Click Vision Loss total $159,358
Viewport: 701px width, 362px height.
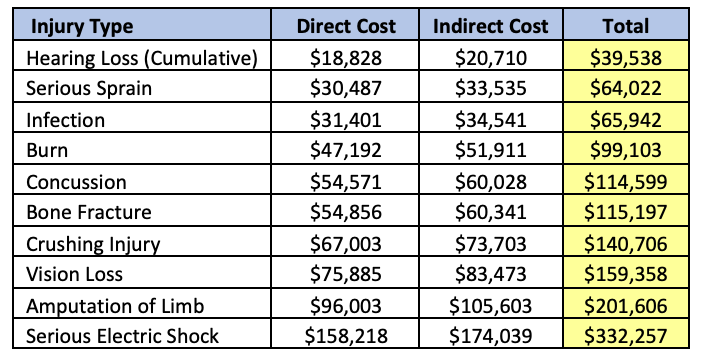(x=626, y=272)
